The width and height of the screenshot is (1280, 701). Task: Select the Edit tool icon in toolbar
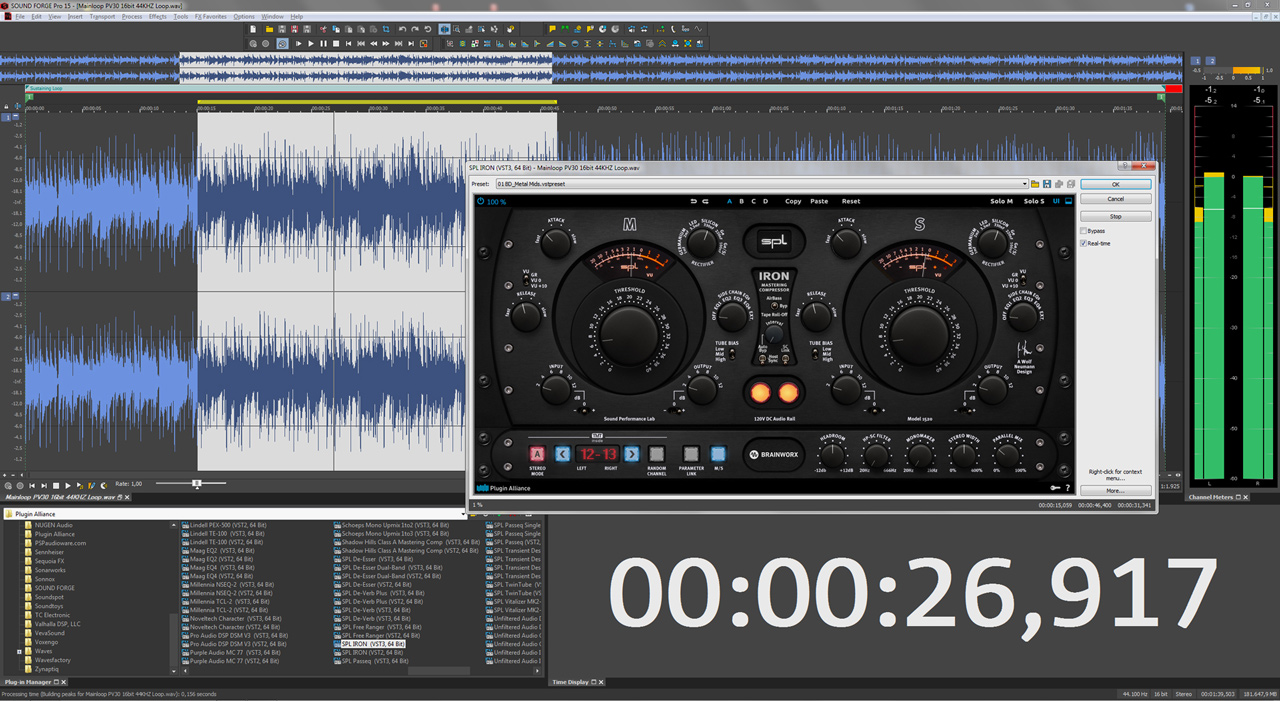click(444, 29)
